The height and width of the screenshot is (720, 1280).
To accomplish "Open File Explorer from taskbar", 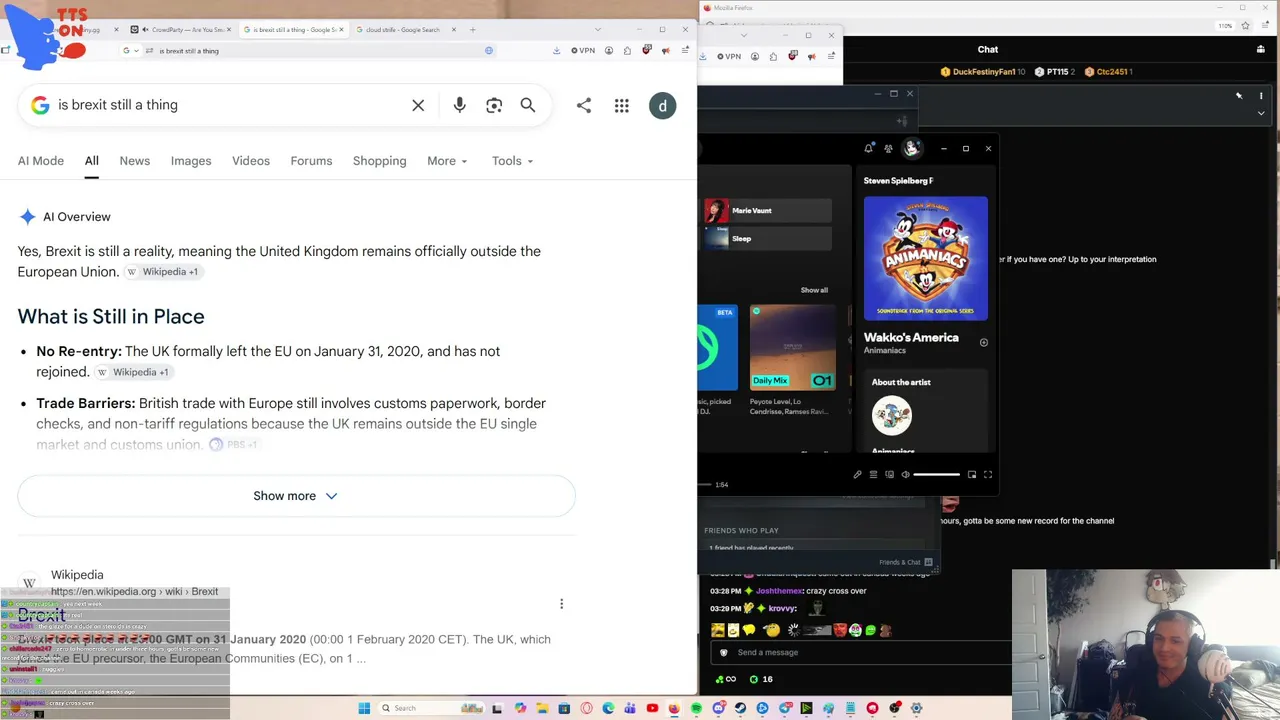I will pyautogui.click(x=542, y=708).
